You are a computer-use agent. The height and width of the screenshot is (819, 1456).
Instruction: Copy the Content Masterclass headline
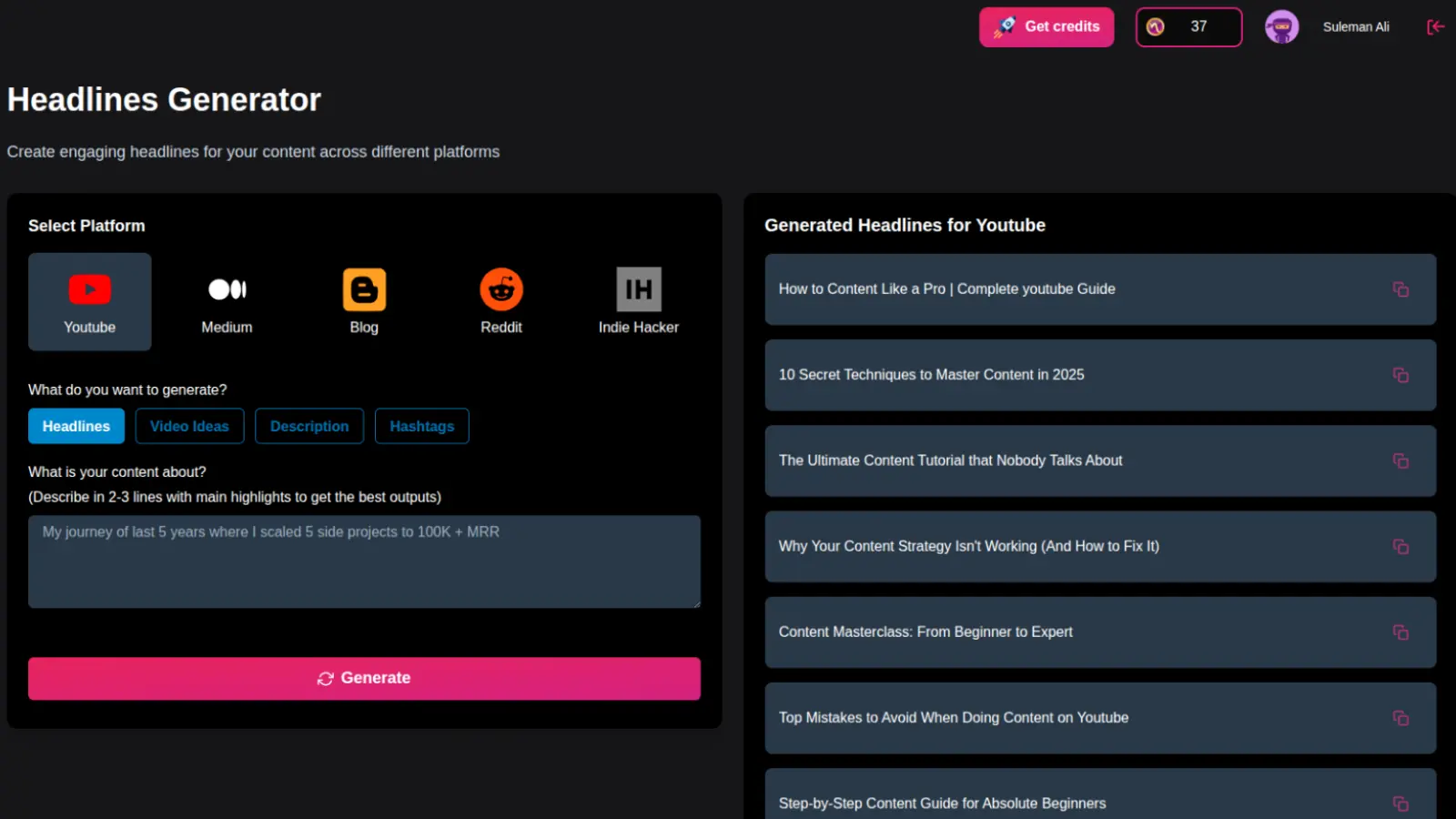pos(1400,632)
